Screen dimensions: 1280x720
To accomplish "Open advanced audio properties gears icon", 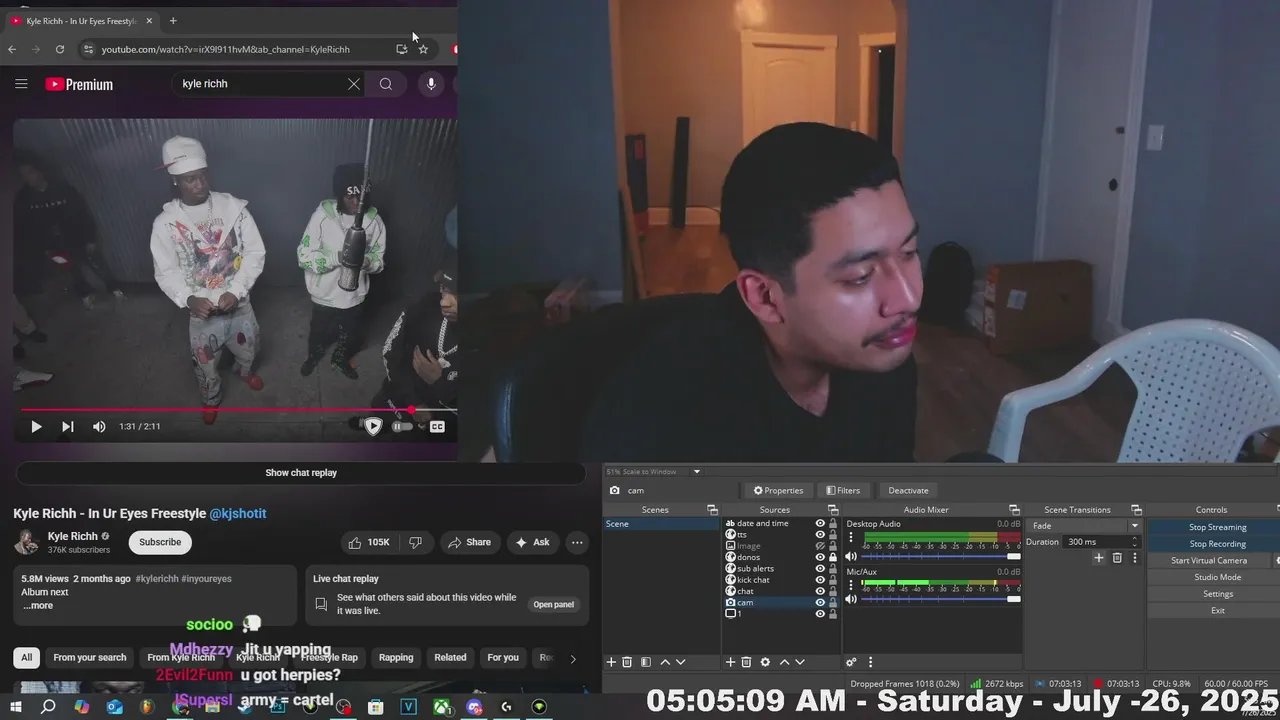I will click(x=851, y=662).
